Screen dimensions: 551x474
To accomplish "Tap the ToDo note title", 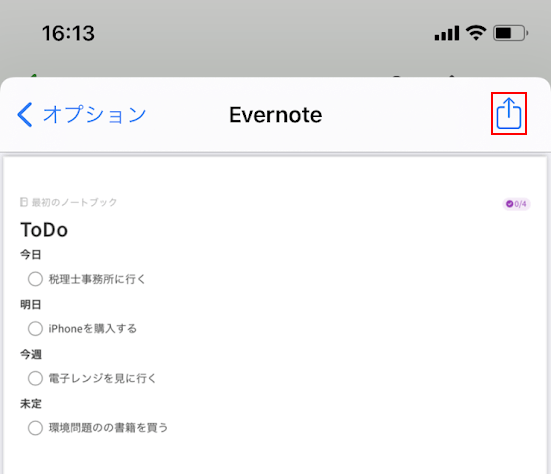I will coord(44,230).
